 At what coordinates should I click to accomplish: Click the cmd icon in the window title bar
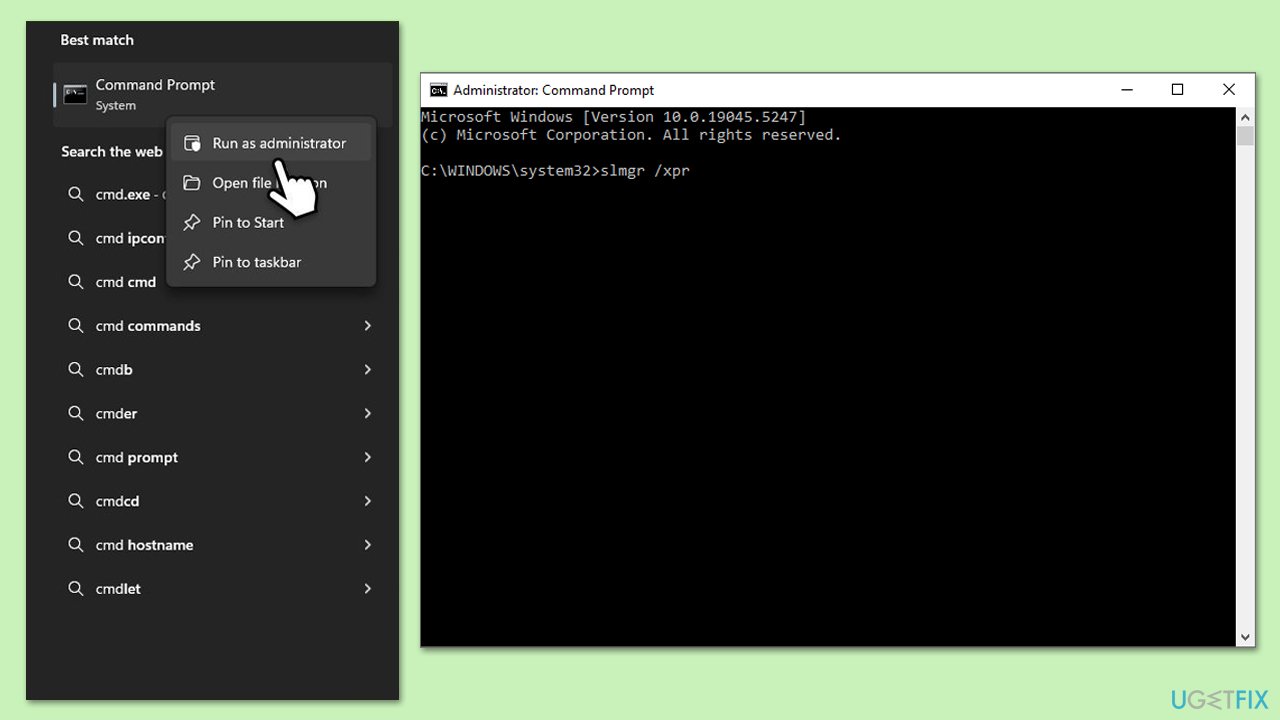pos(438,90)
